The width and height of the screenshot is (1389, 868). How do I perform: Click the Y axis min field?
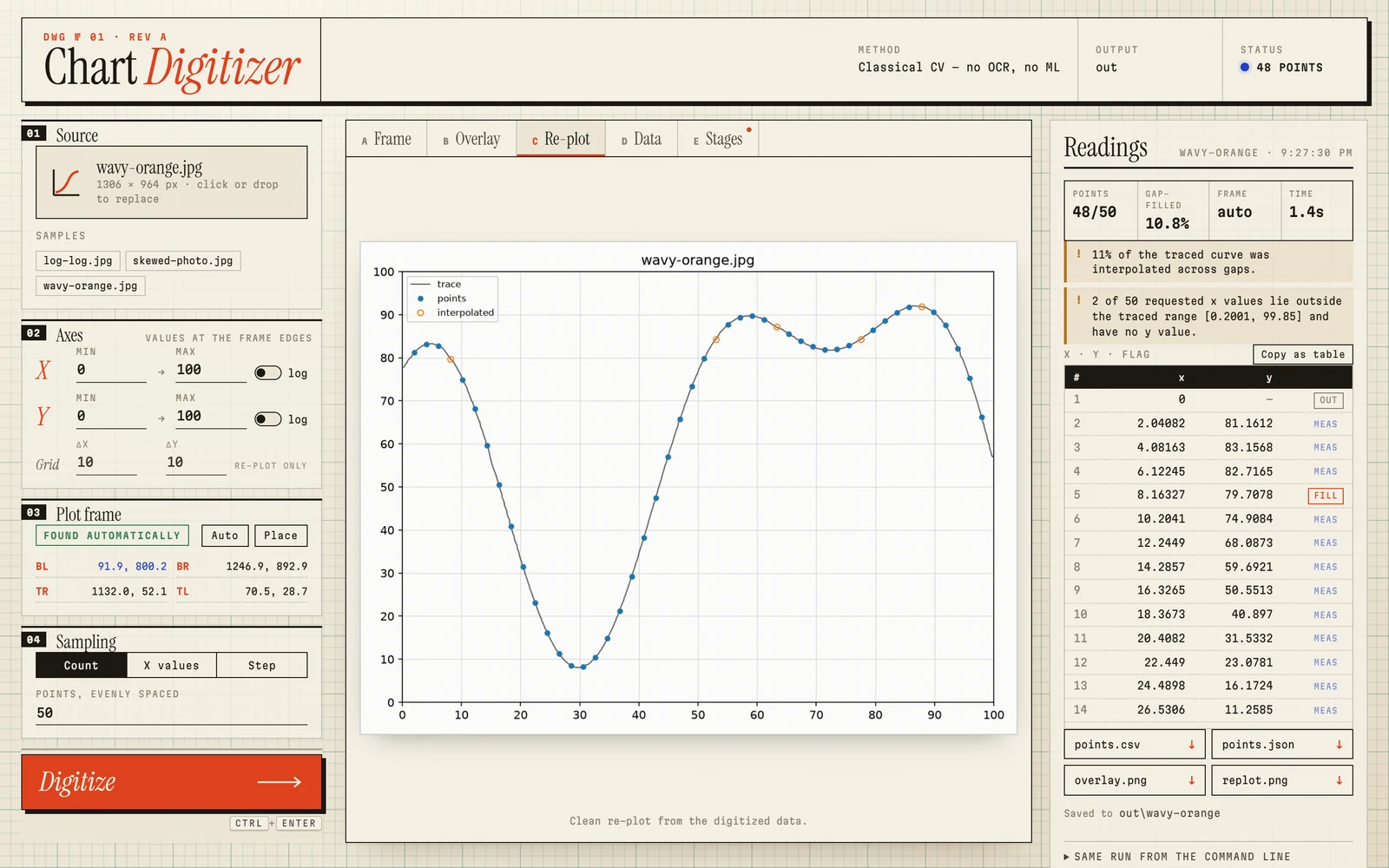[x=111, y=417]
